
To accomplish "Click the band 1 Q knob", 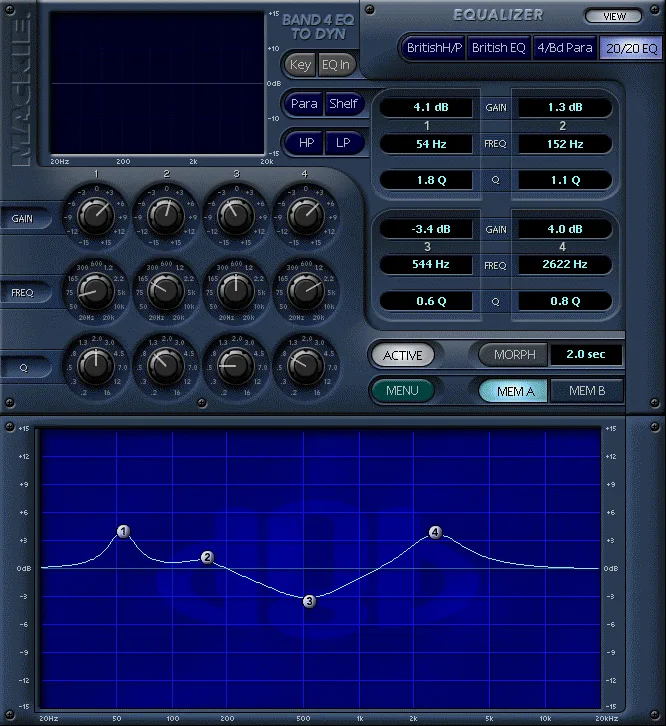I will pos(96,366).
